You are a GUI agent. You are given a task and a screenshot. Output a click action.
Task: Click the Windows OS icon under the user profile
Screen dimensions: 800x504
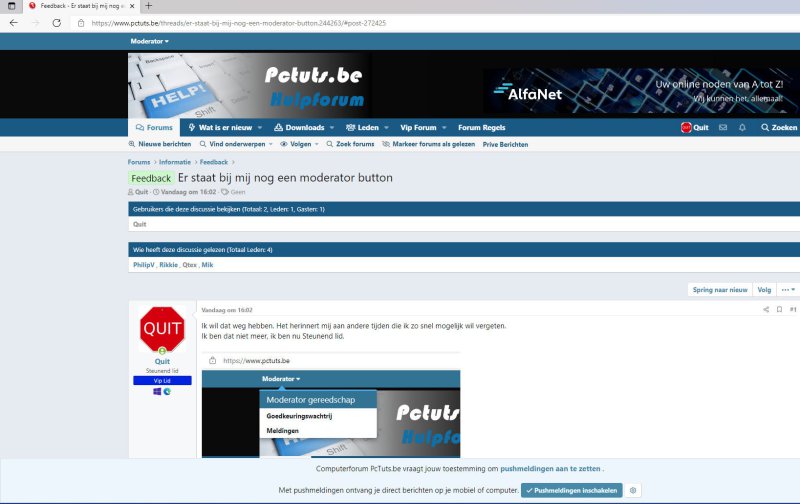click(x=157, y=392)
